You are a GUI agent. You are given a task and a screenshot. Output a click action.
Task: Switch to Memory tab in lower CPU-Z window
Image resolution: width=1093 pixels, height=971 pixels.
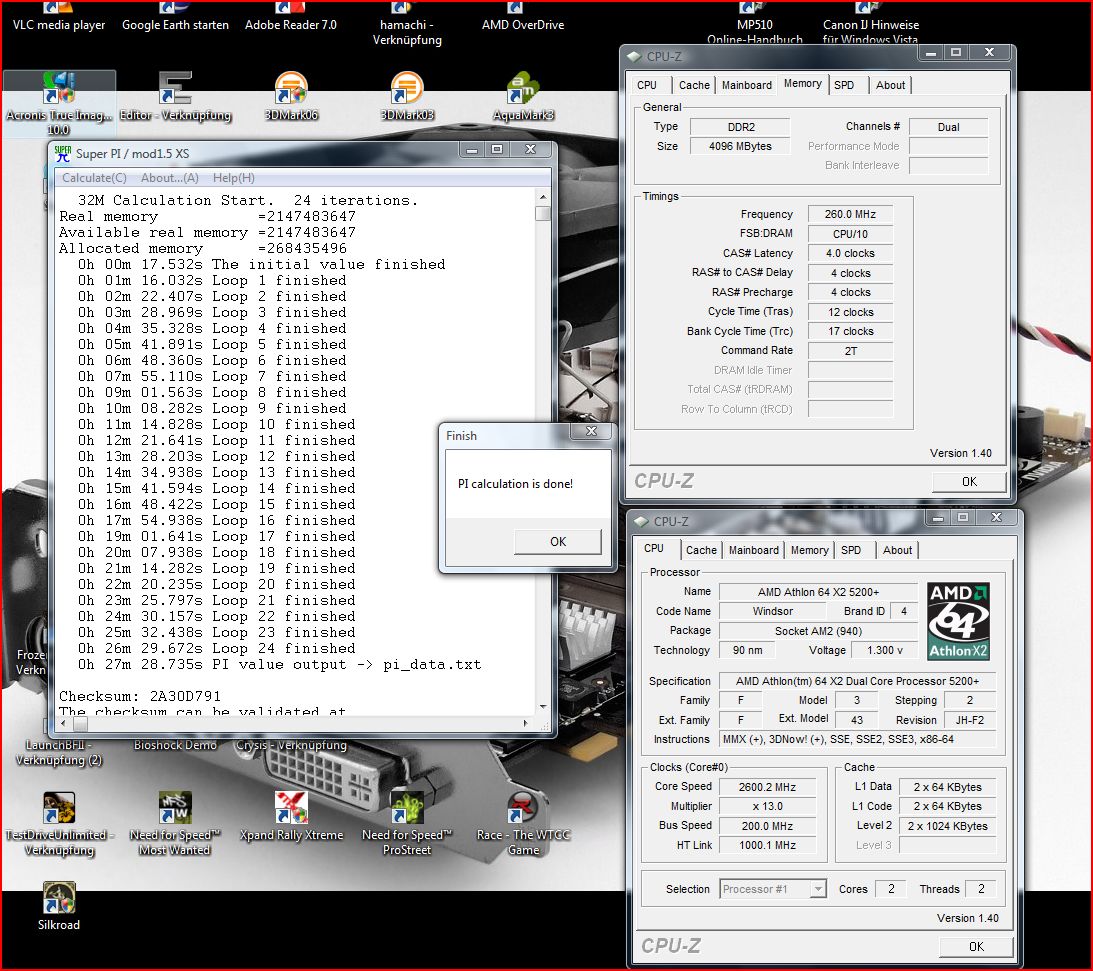[x=809, y=550]
